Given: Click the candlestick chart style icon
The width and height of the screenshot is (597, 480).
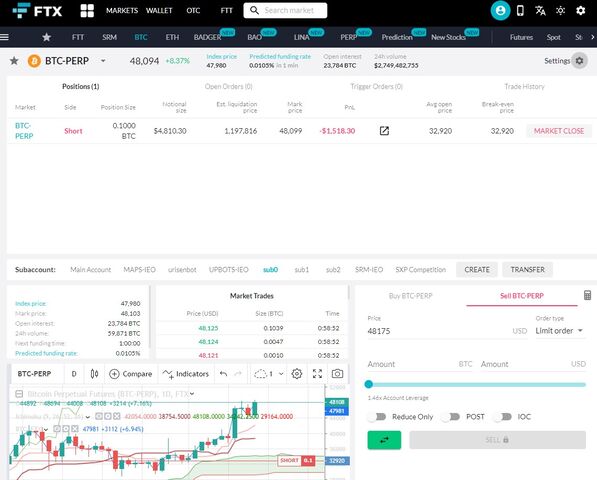Looking at the screenshot, I should coord(94,374).
